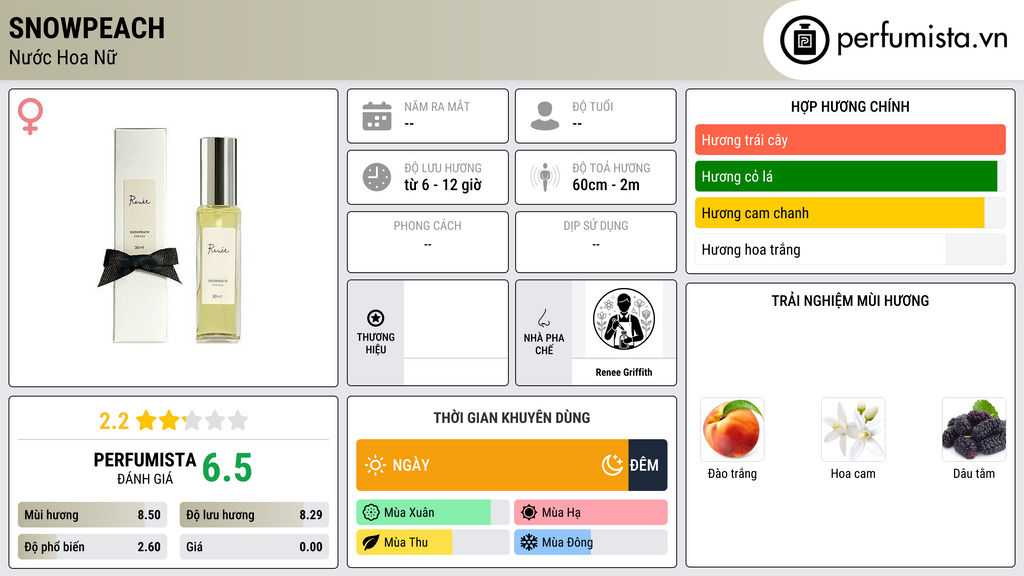Viewport: 1024px width, 576px height.
Task: Click the Độ phổ biến 2.60 score bar
Action: [93, 547]
